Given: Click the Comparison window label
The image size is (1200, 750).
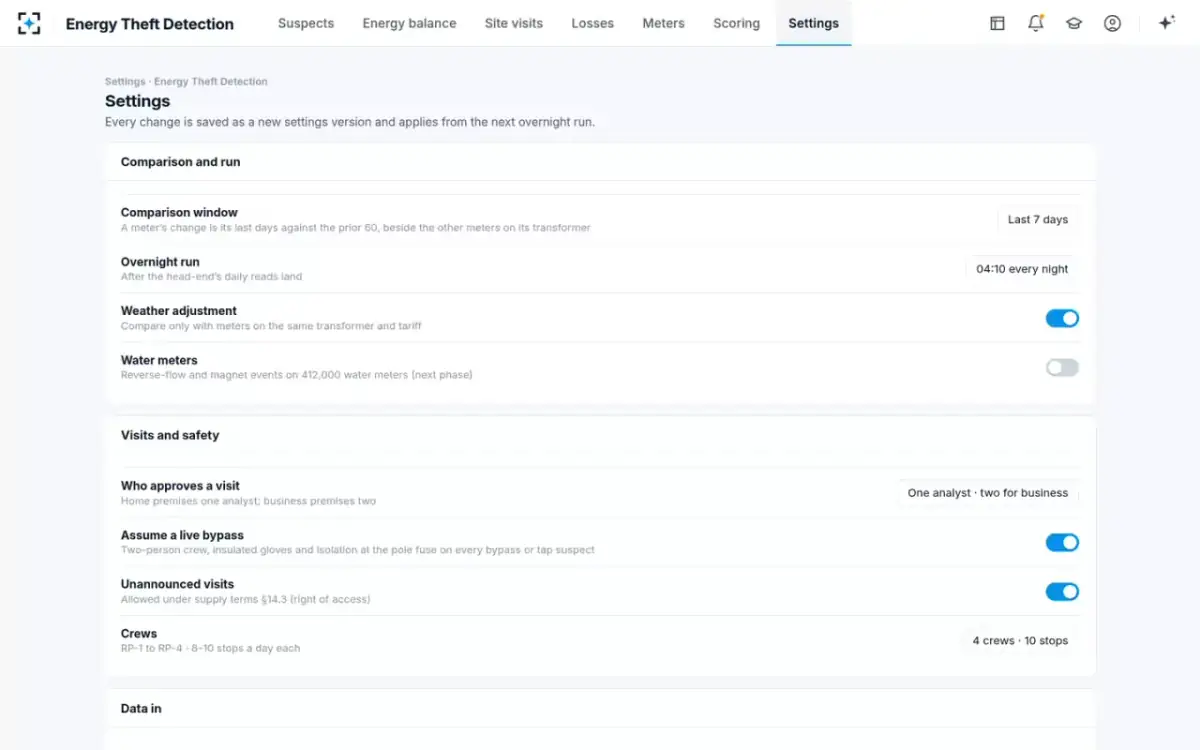Looking at the screenshot, I should 179,212.
